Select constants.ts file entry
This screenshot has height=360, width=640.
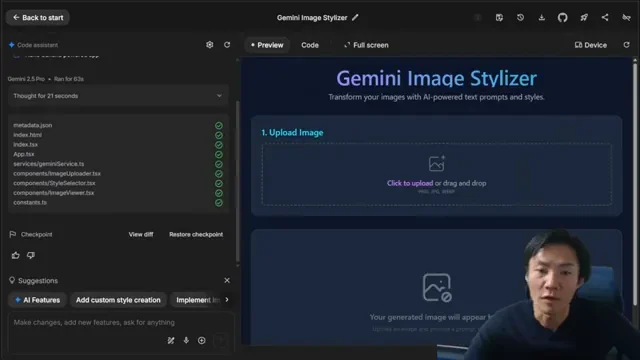point(30,202)
